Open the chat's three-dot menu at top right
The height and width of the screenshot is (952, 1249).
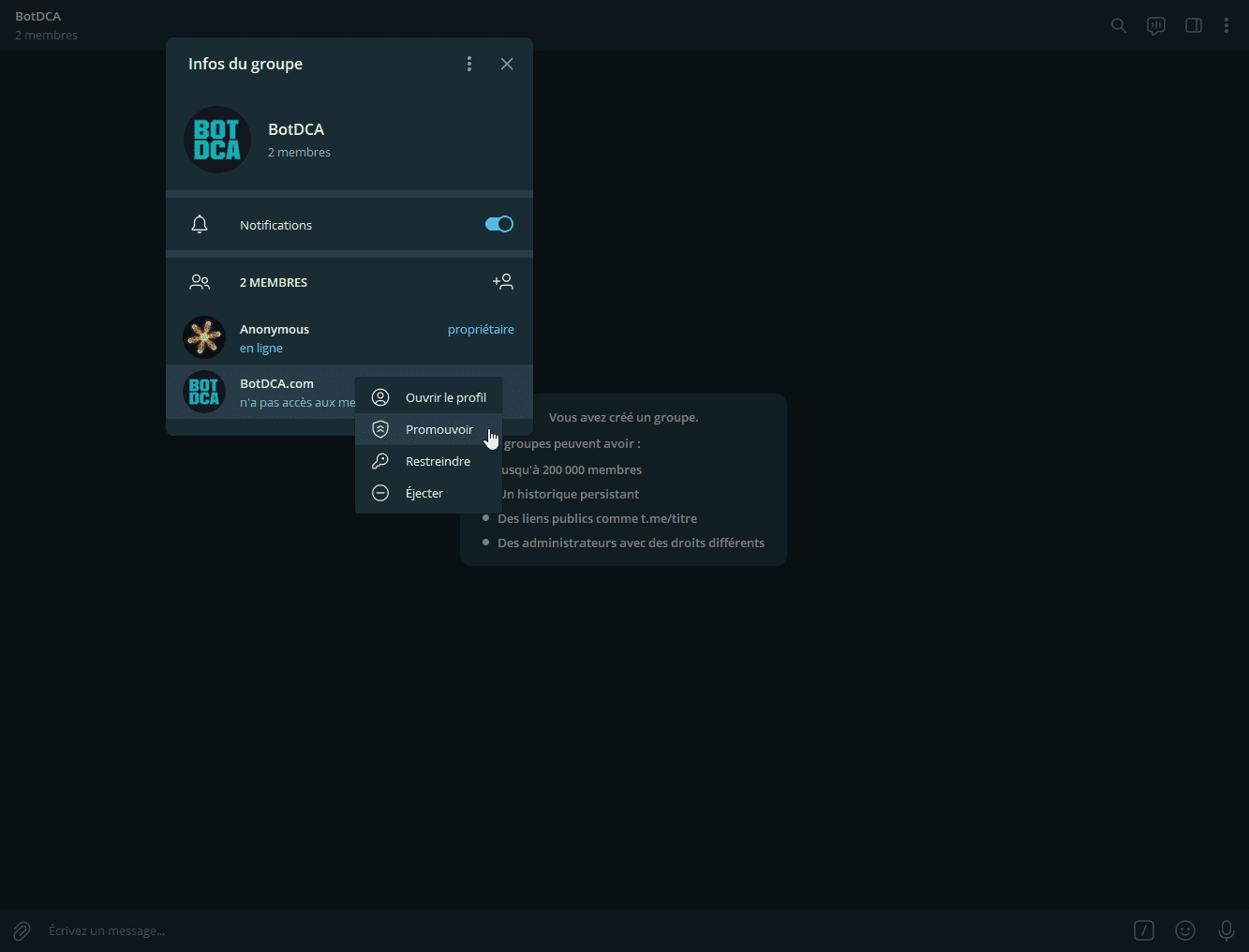1227,25
